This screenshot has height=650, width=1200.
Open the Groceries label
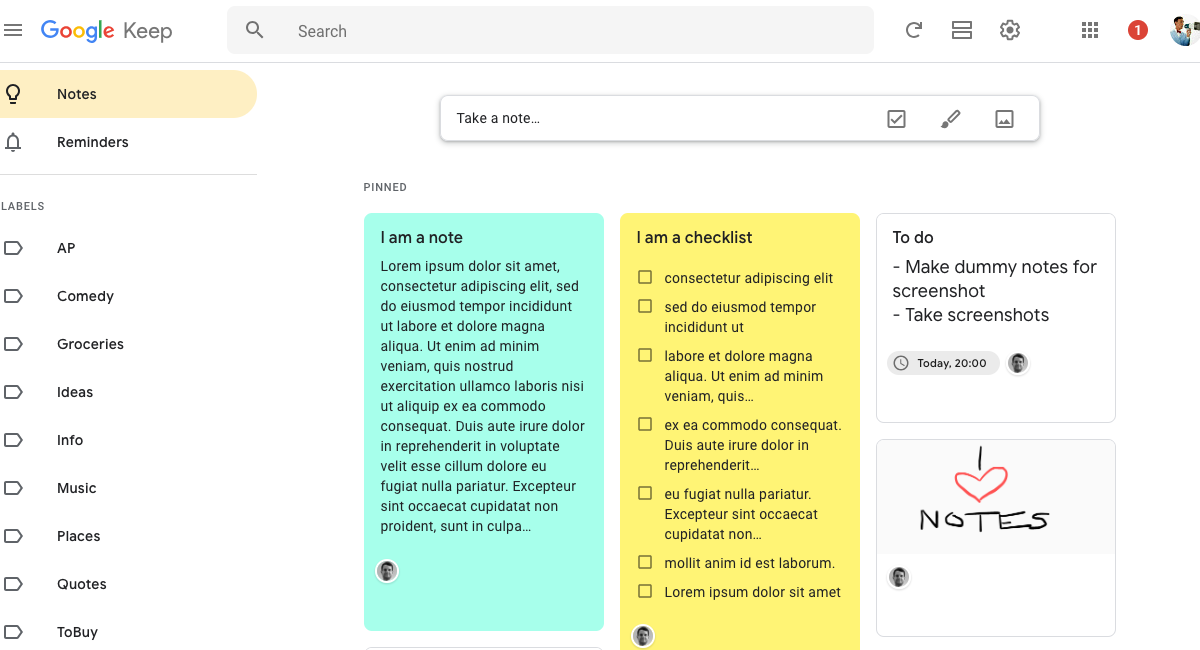90,344
